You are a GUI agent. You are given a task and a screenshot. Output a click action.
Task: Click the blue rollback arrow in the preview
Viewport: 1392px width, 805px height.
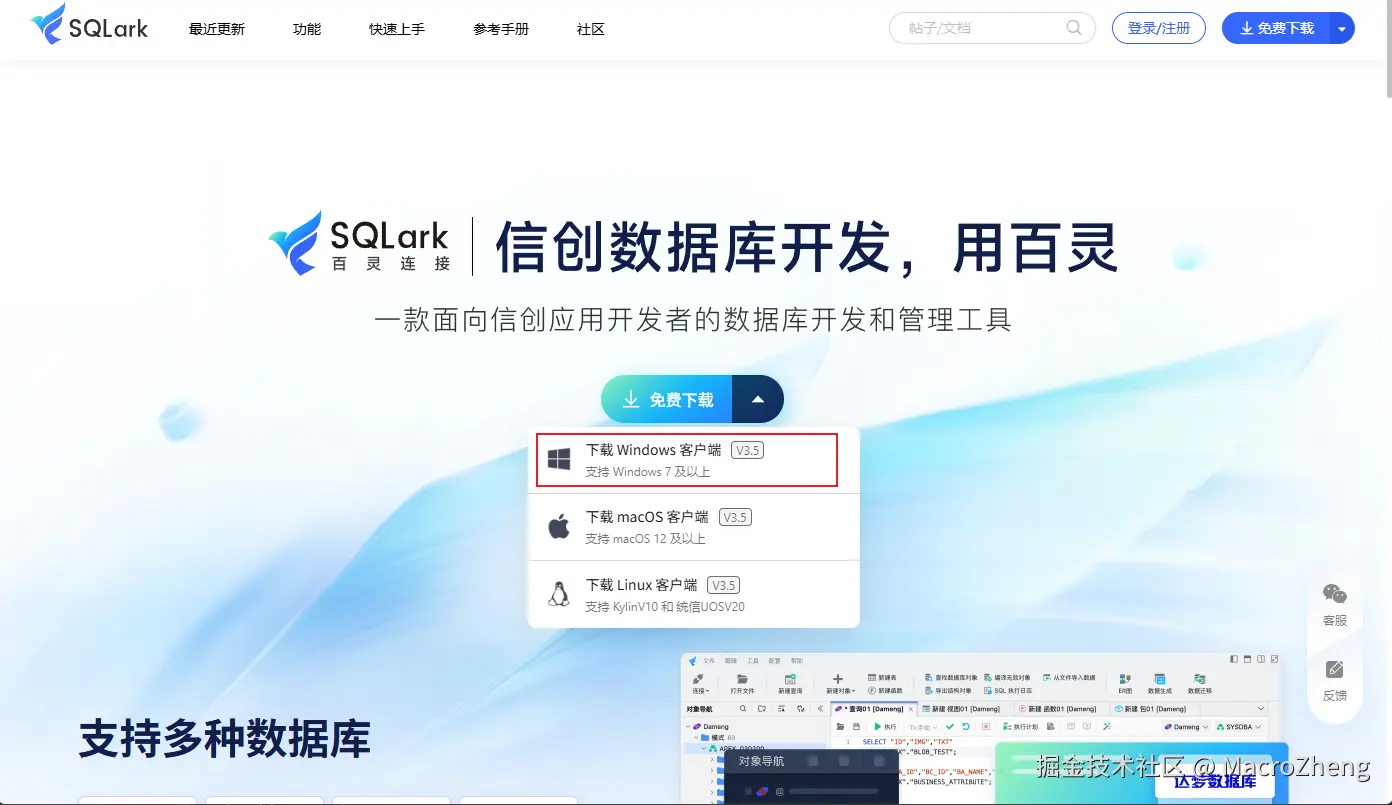coord(966,727)
